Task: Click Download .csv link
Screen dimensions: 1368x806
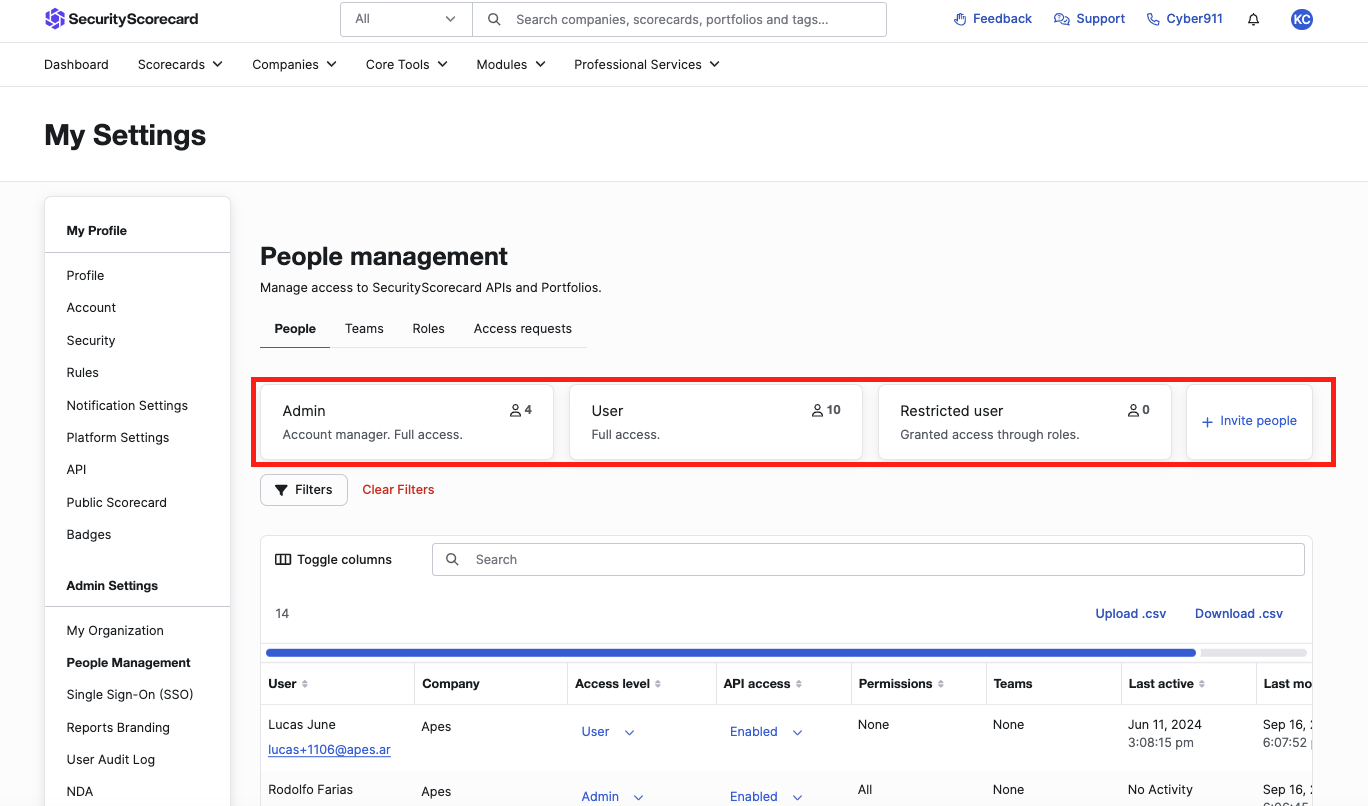Action: [x=1239, y=614]
